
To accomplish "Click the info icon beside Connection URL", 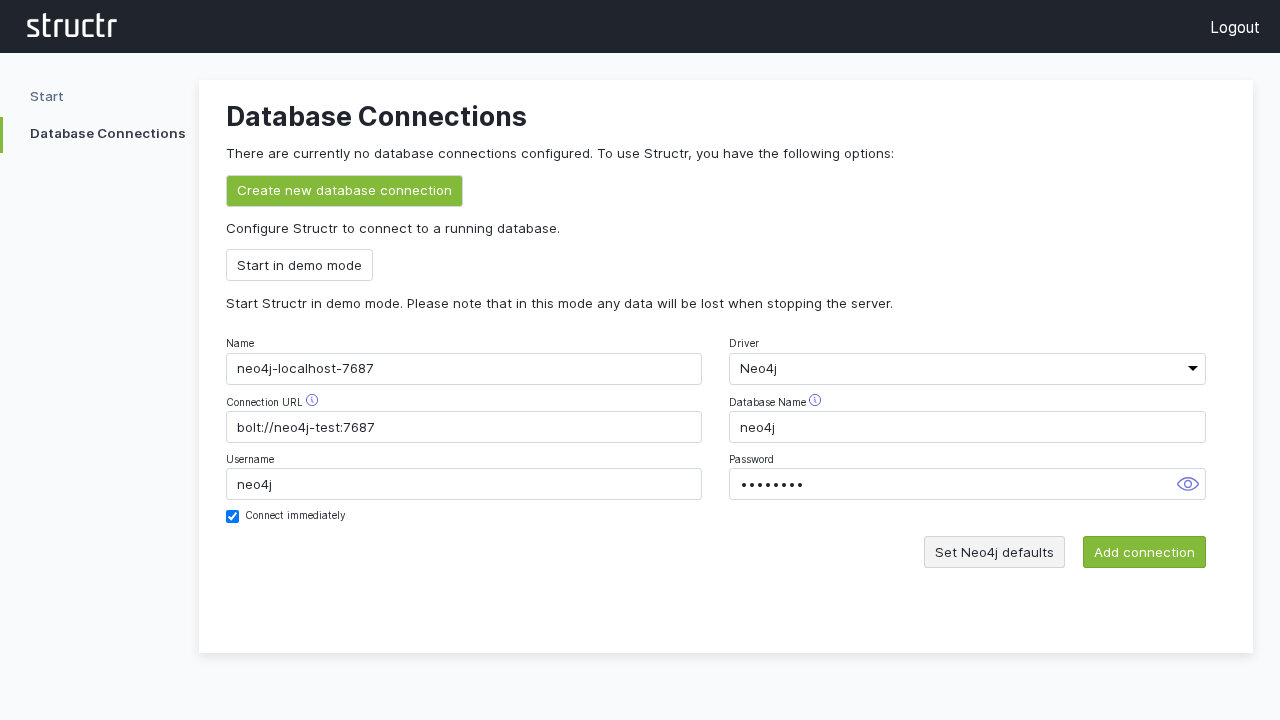I will point(311,399).
